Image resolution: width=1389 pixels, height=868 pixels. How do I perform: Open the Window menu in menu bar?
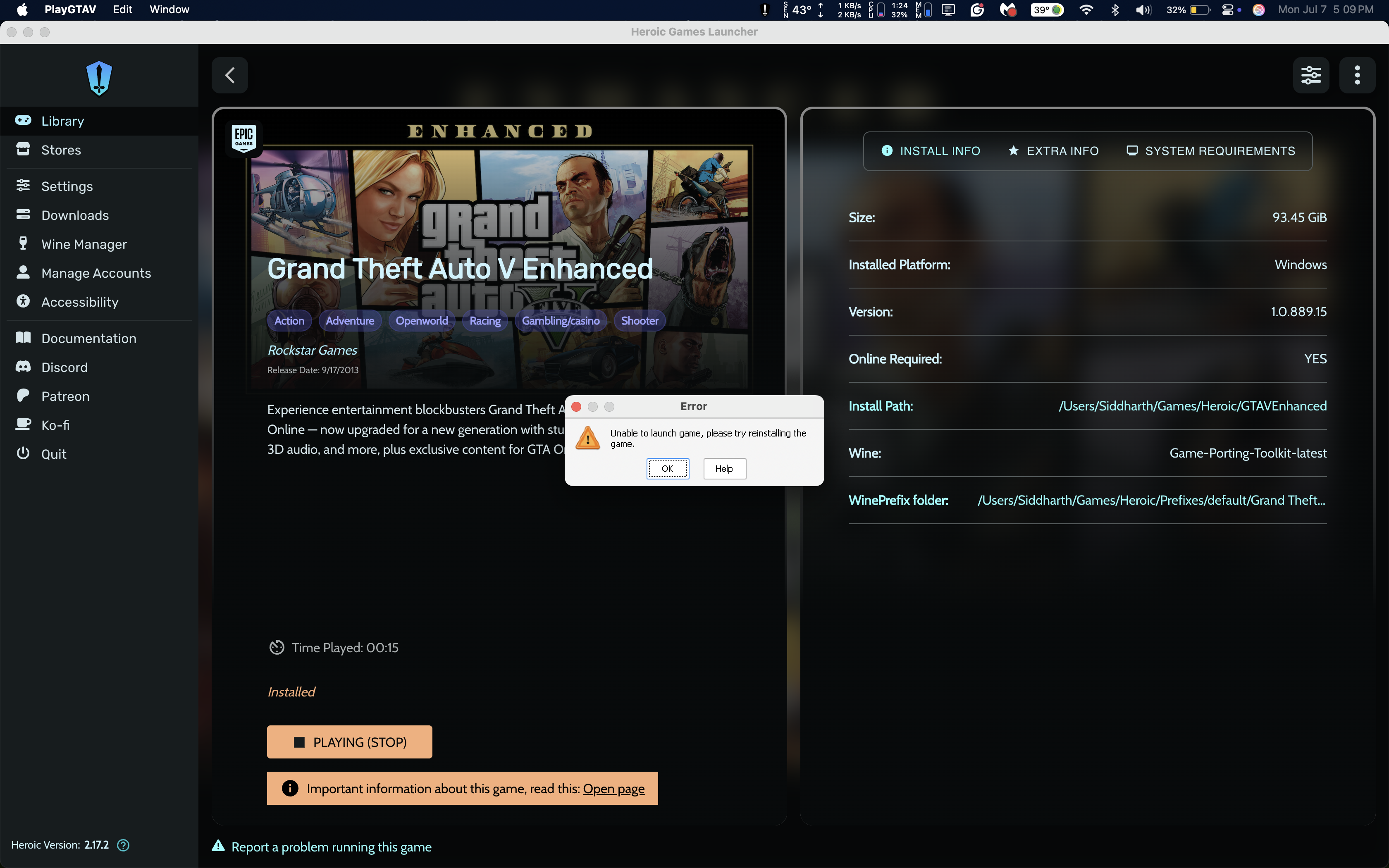click(169, 9)
